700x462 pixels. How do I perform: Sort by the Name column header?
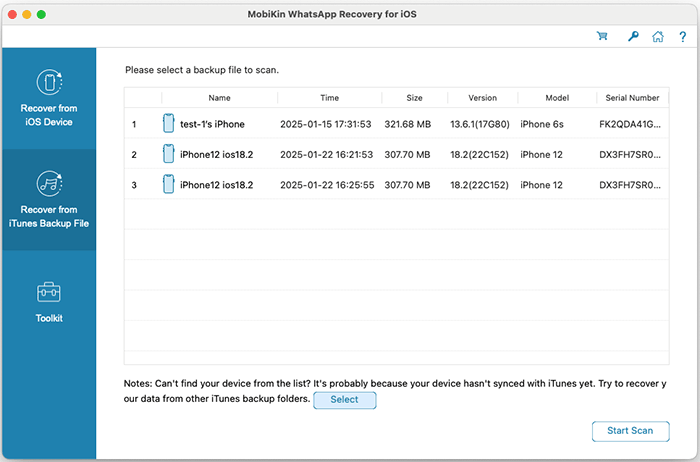[x=220, y=98]
